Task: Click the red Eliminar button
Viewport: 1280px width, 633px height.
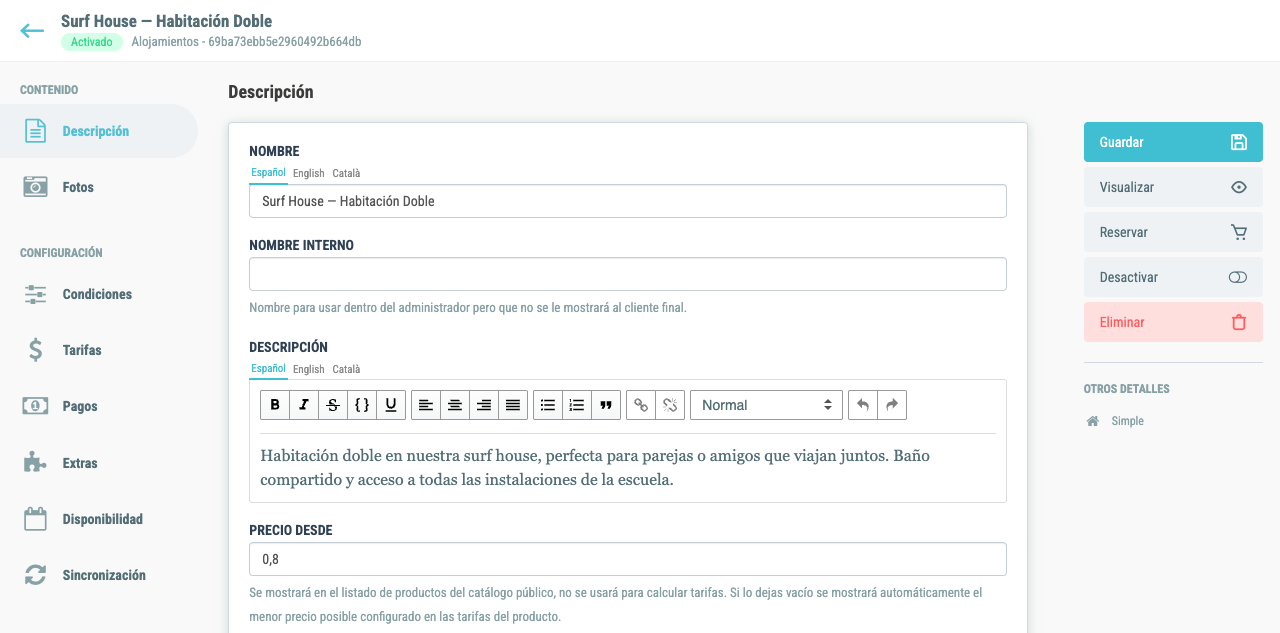Action: pyautogui.click(x=1173, y=322)
